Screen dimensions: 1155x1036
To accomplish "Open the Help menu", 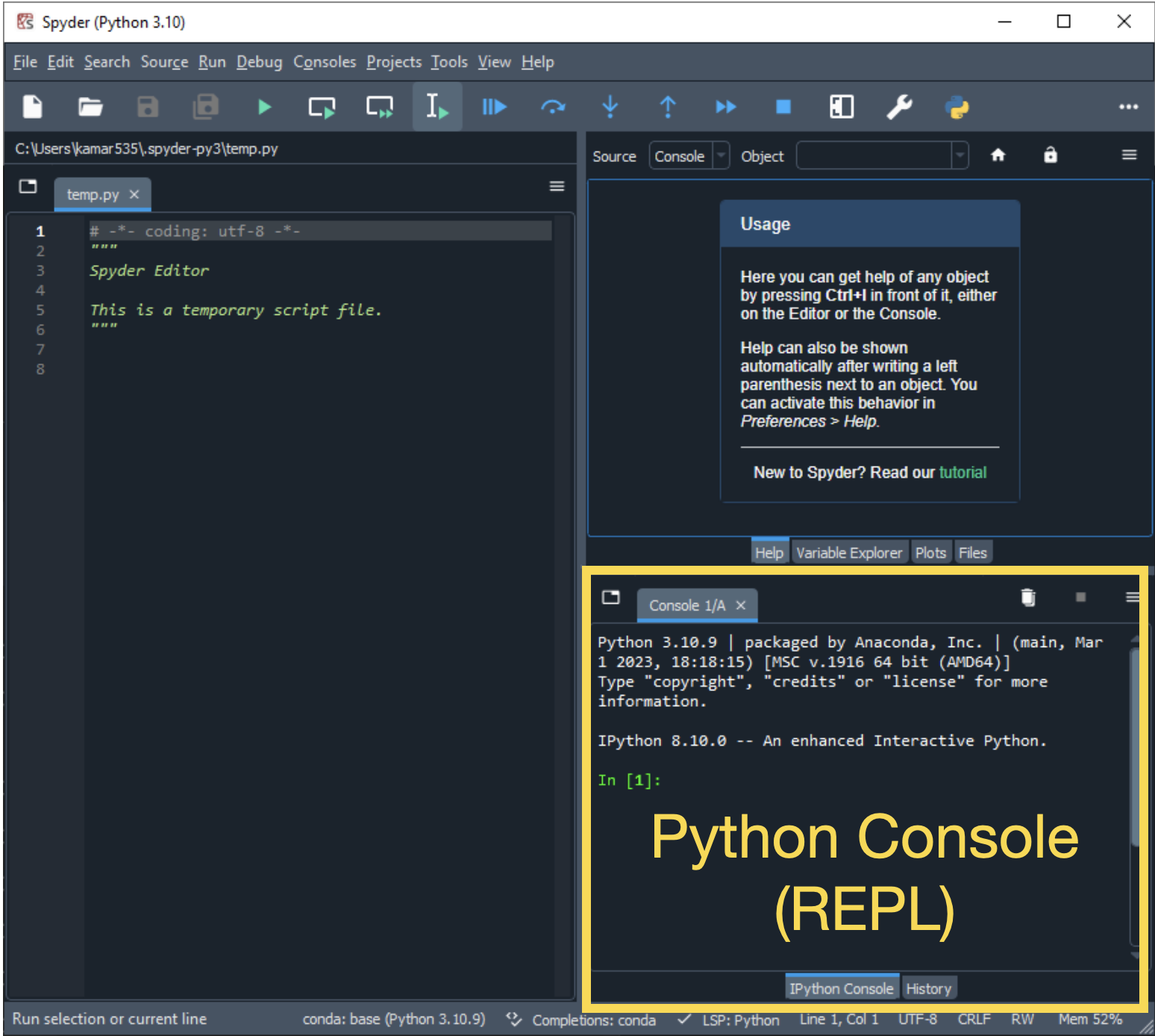I will click(538, 62).
